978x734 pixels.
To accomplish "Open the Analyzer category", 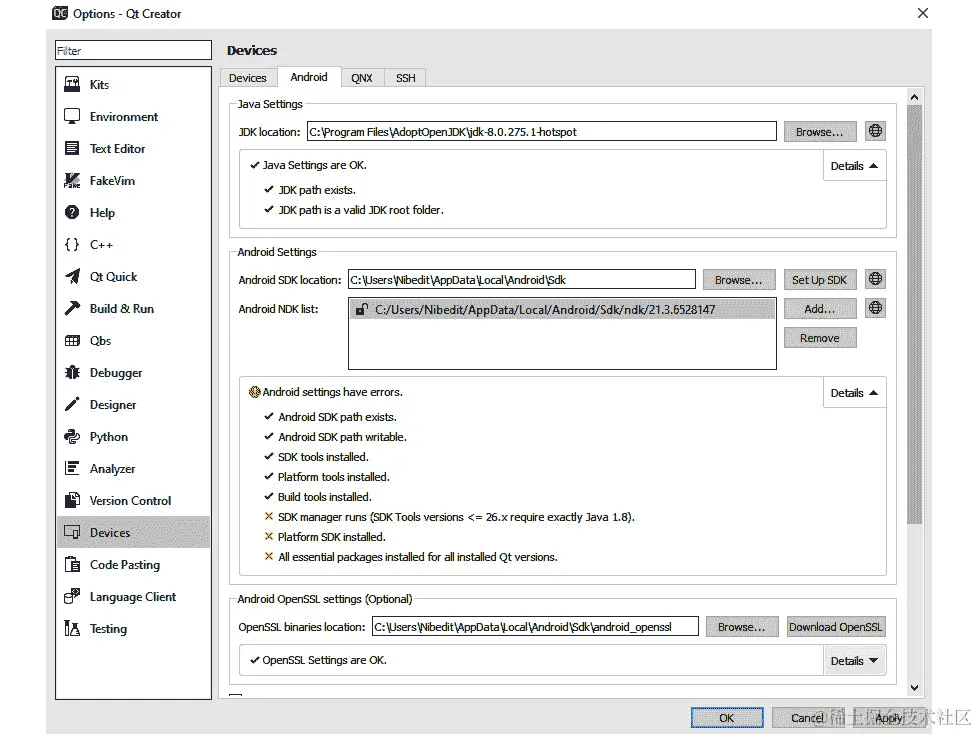I will 133,468.
